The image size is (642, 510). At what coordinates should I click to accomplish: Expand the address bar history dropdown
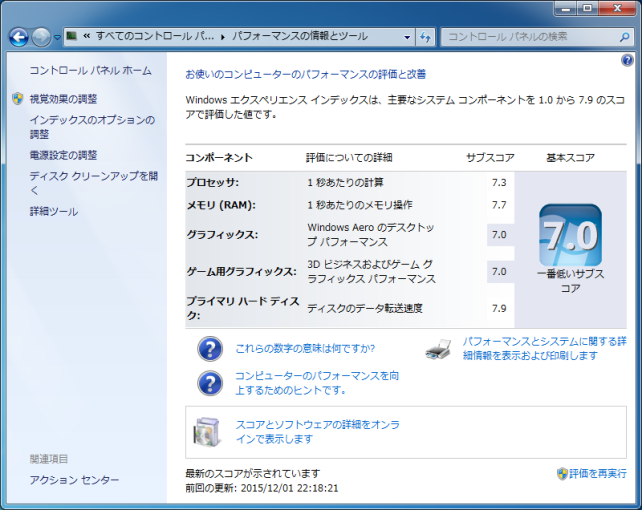[x=407, y=37]
